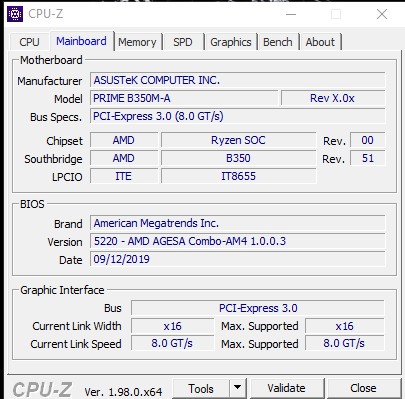Open the Tools dropdown arrow
Viewport: 405px width, 399px height.
point(238,388)
